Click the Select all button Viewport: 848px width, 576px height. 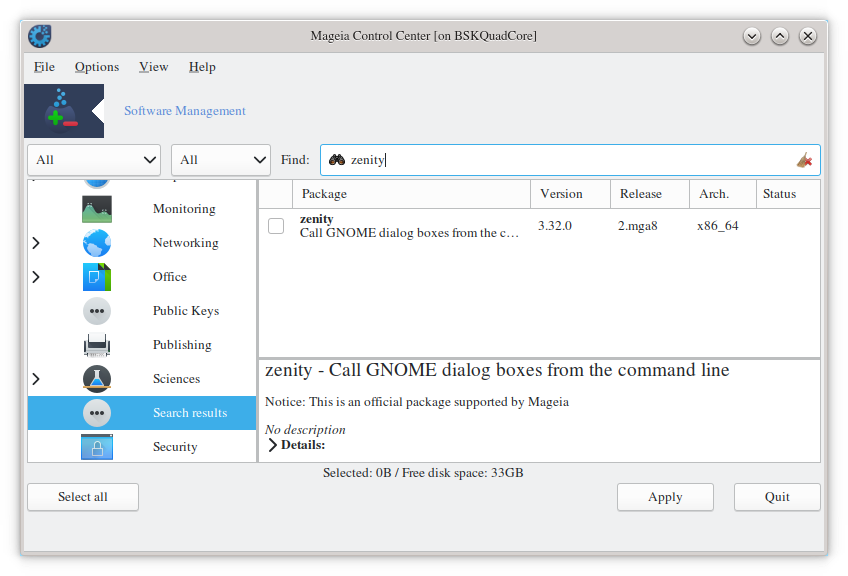coord(83,497)
